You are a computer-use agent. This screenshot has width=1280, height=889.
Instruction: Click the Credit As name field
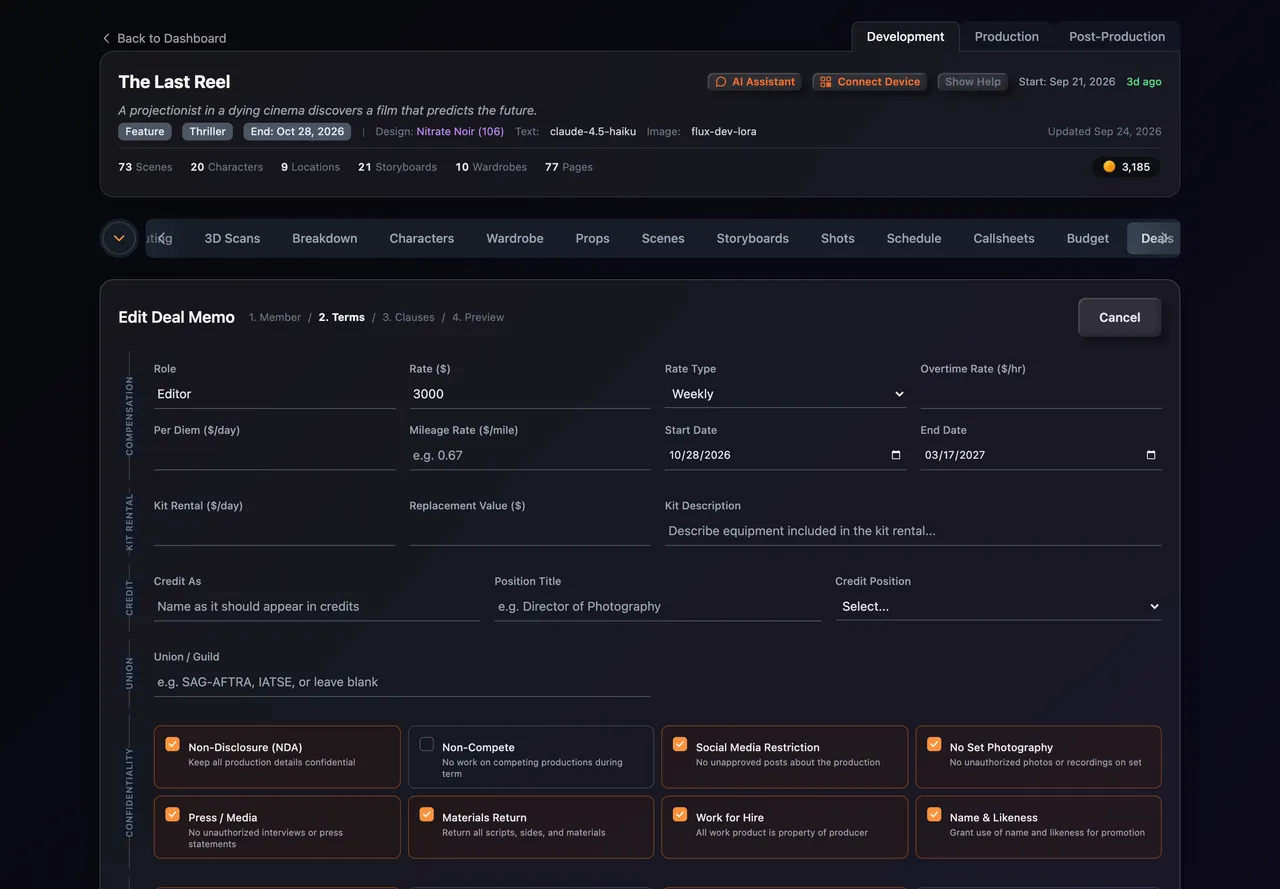(317, 606)
